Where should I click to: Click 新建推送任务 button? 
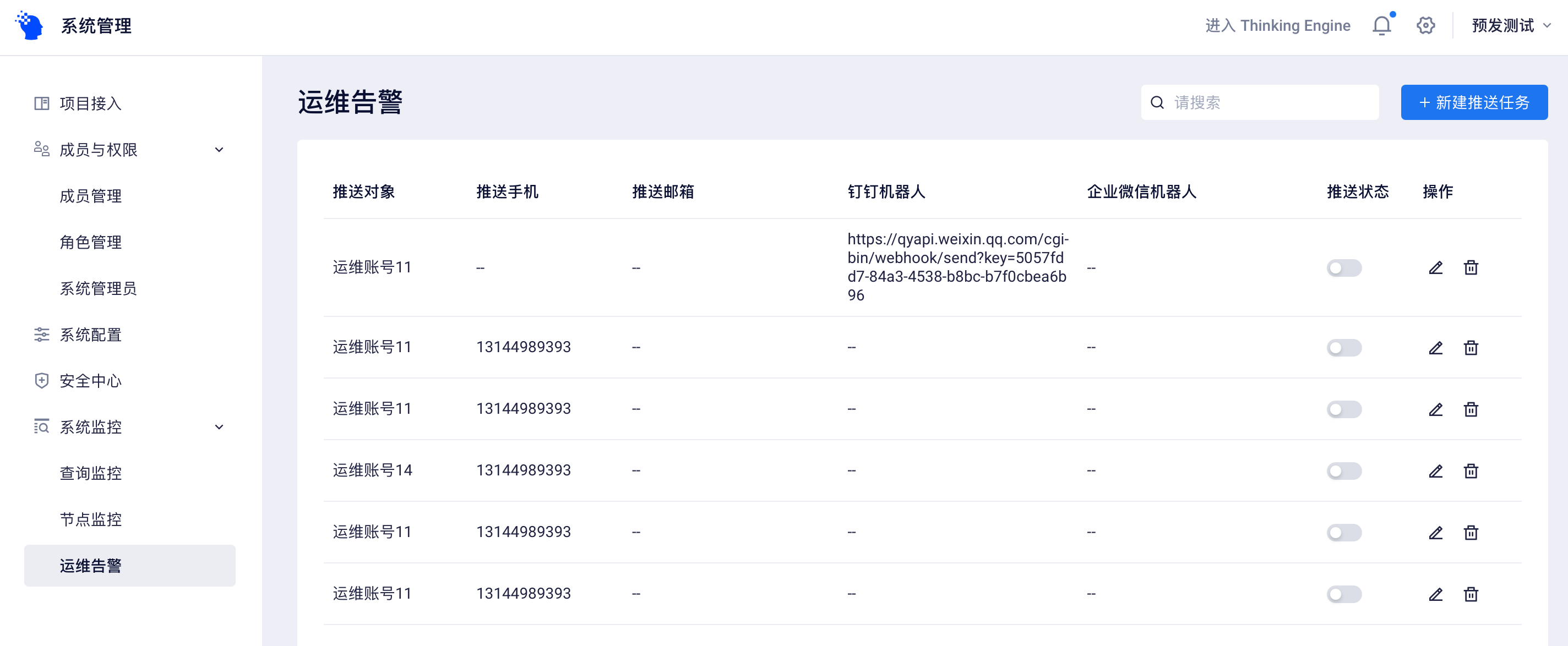pos(1474,102)
